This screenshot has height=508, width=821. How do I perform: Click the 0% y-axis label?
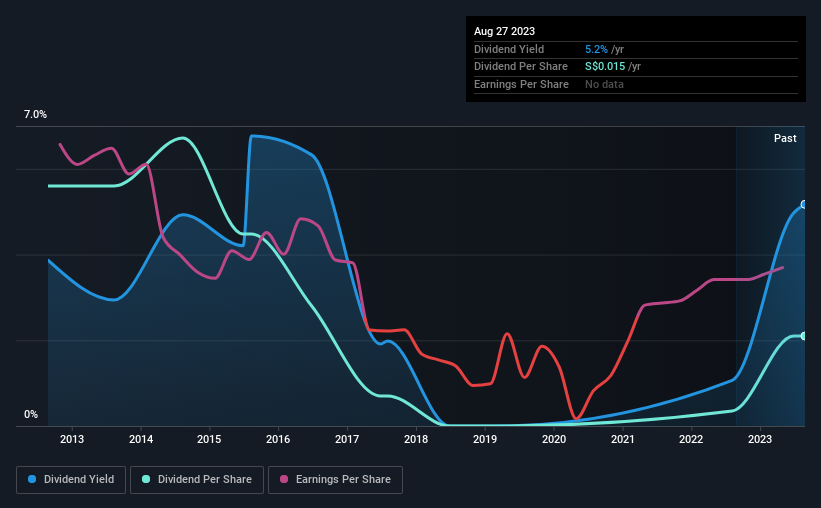click(x=31, y=414)
